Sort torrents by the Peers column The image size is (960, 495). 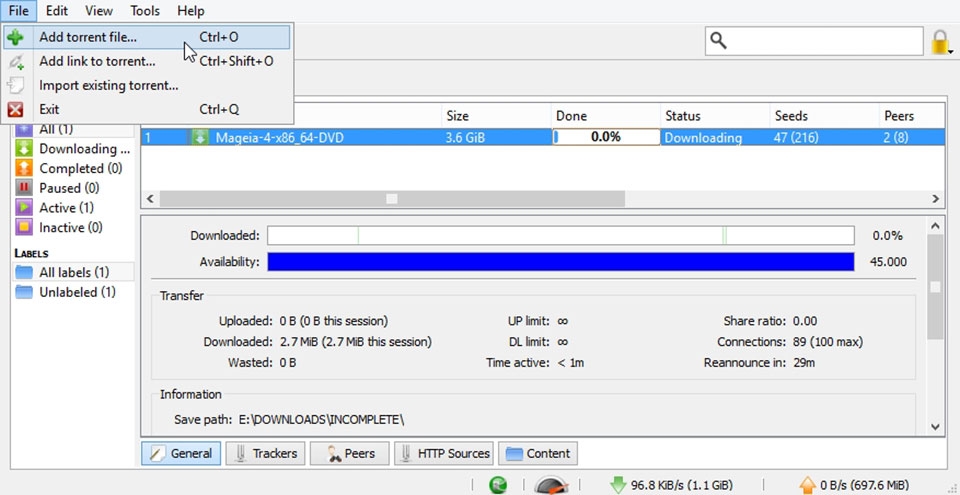click(x=912, y=116)
